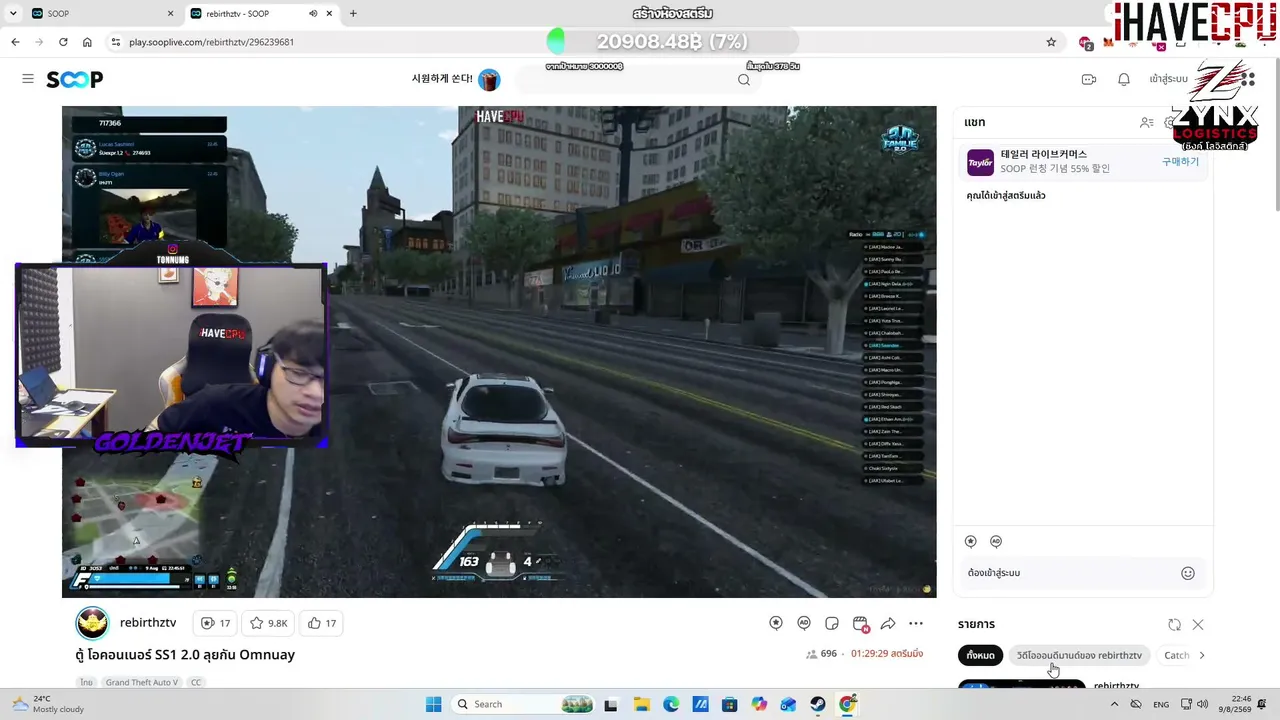The image size is (1280, 720).
Task: Click the sticker icon under the video
Action: pyautogui.click(x=832, y=623)
